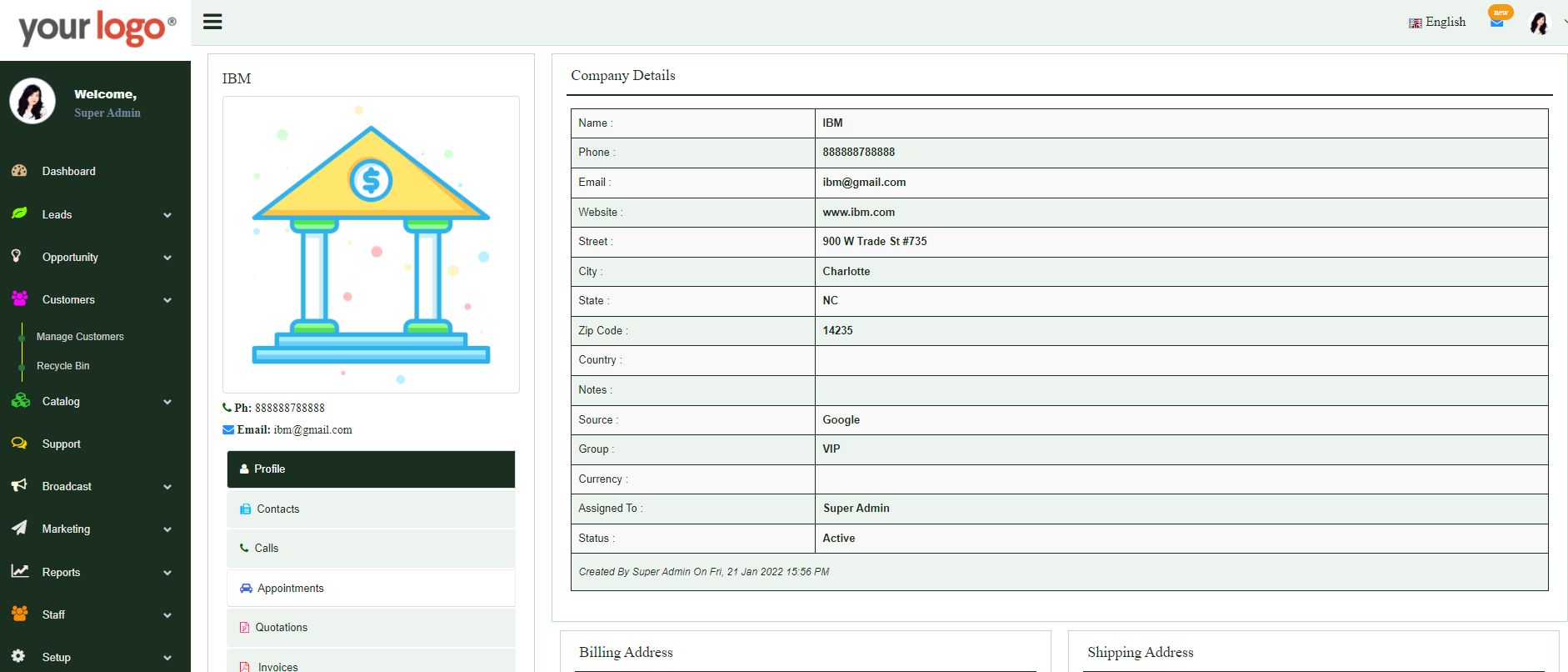This screenshot has height=672, width=1568.
Task: Click the street value 900 W Trade St #735
Action: point(875,242)
